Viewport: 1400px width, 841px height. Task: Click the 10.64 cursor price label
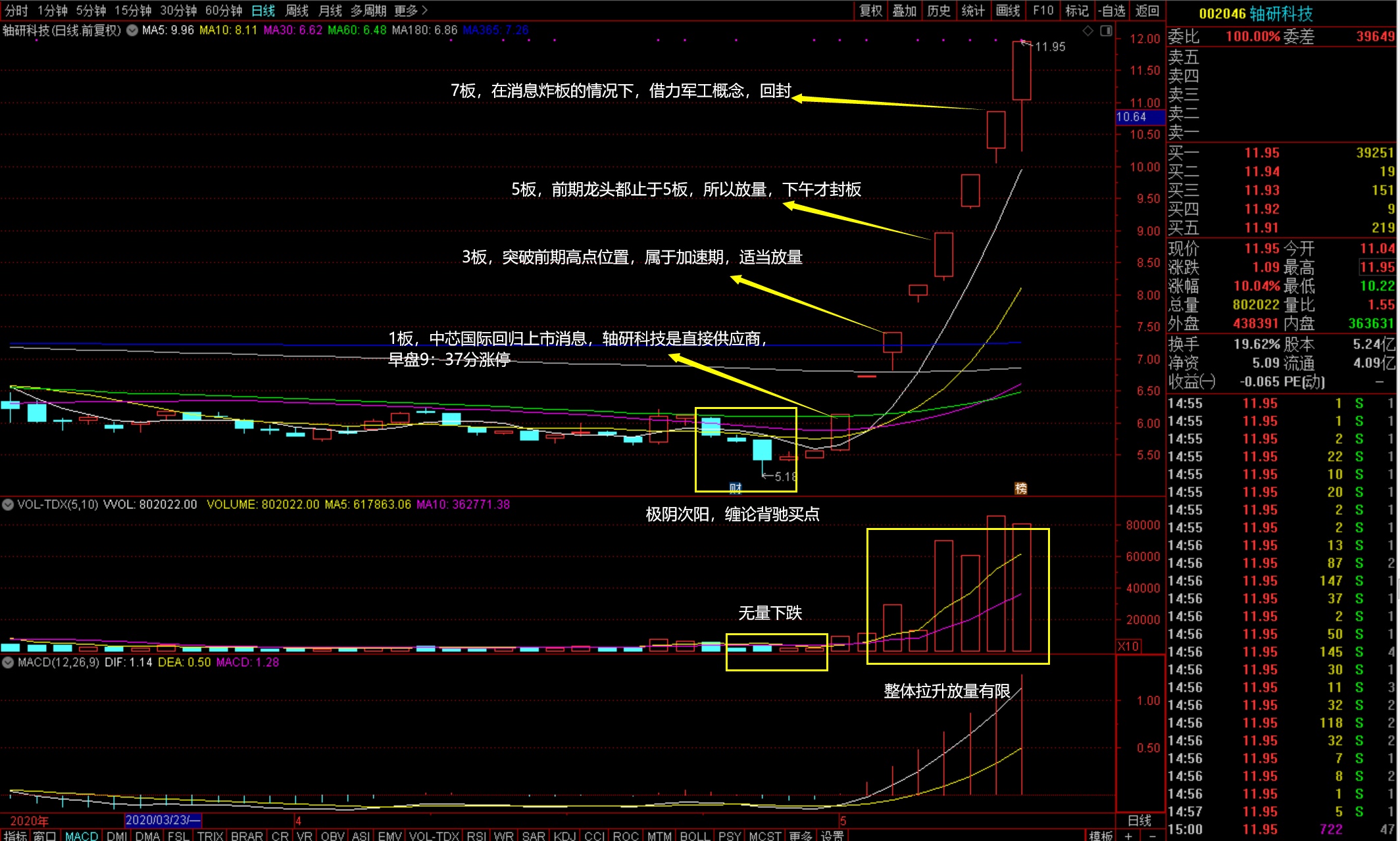tap(1140, 117)
